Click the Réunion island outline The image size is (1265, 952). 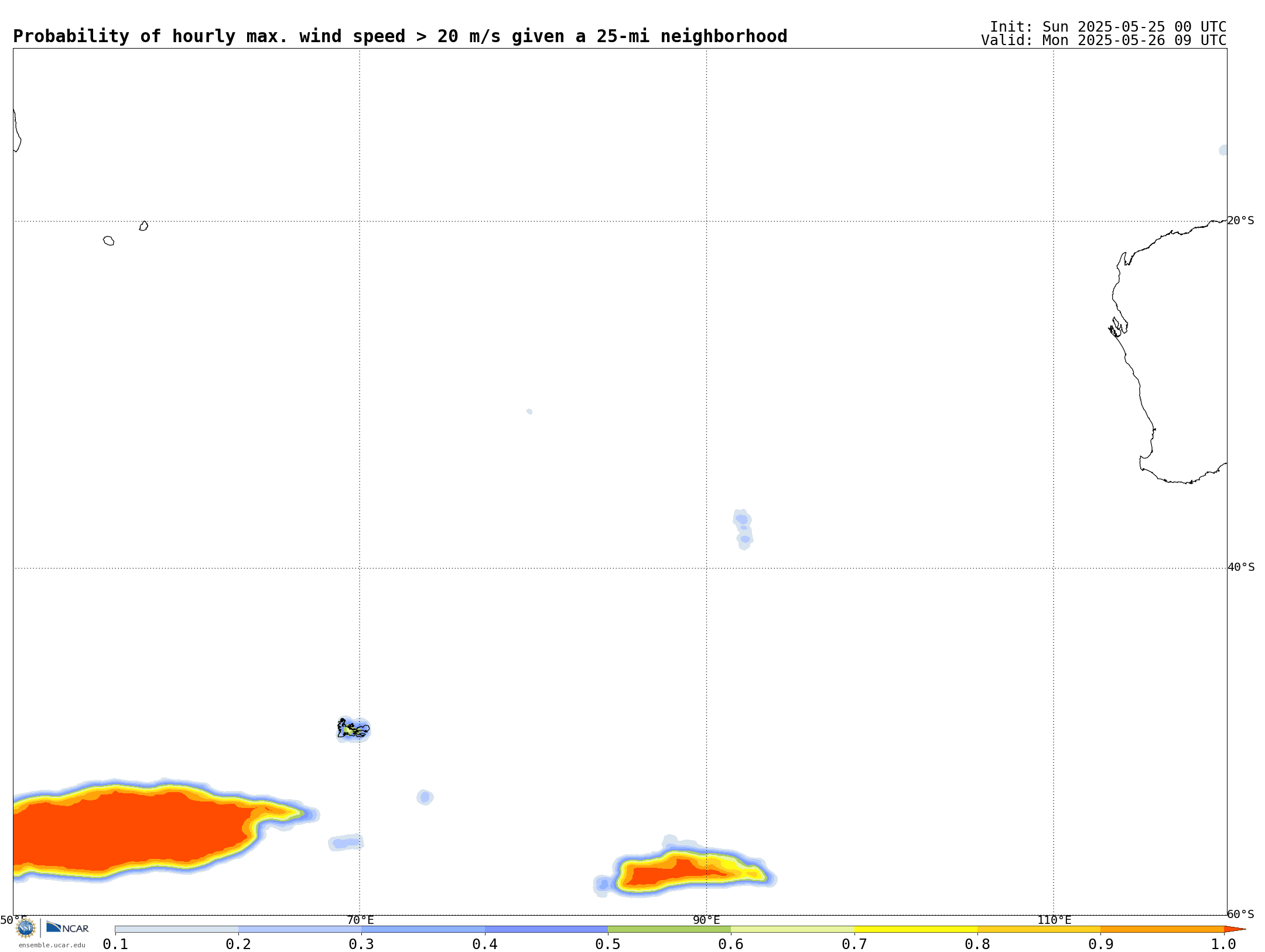(x=108, y=241)
